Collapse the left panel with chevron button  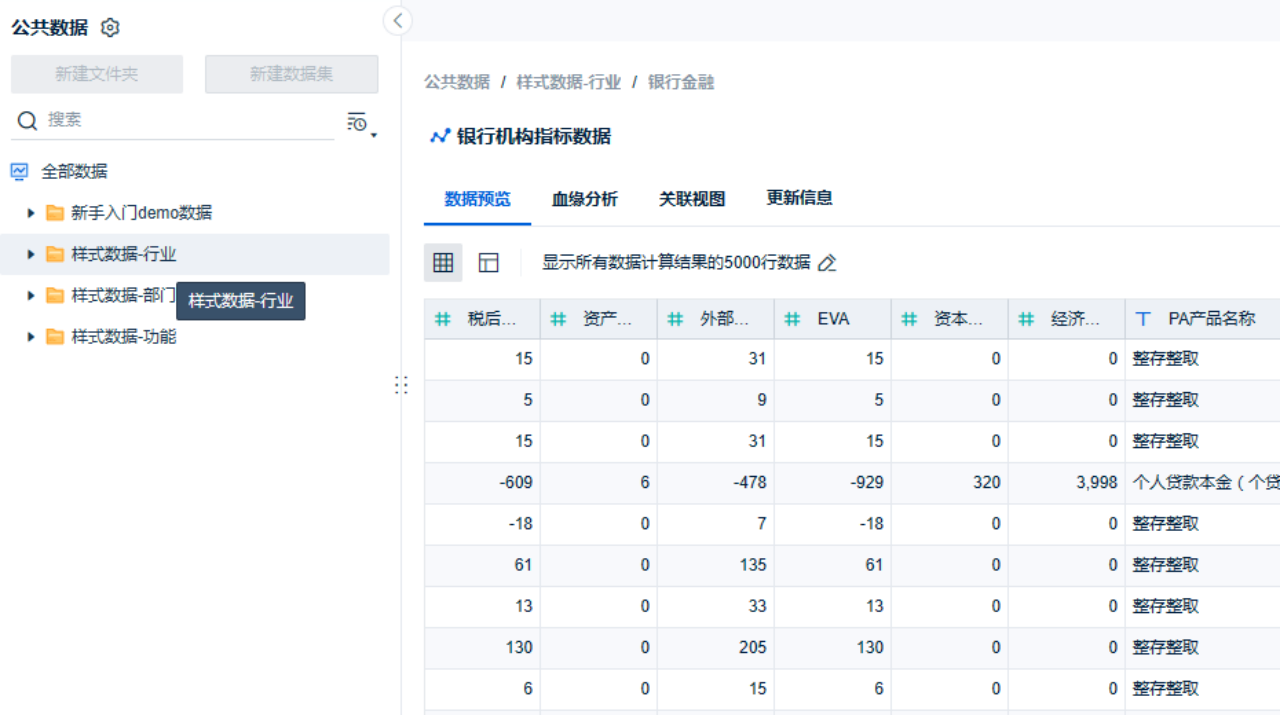click(x=398, y=21)
